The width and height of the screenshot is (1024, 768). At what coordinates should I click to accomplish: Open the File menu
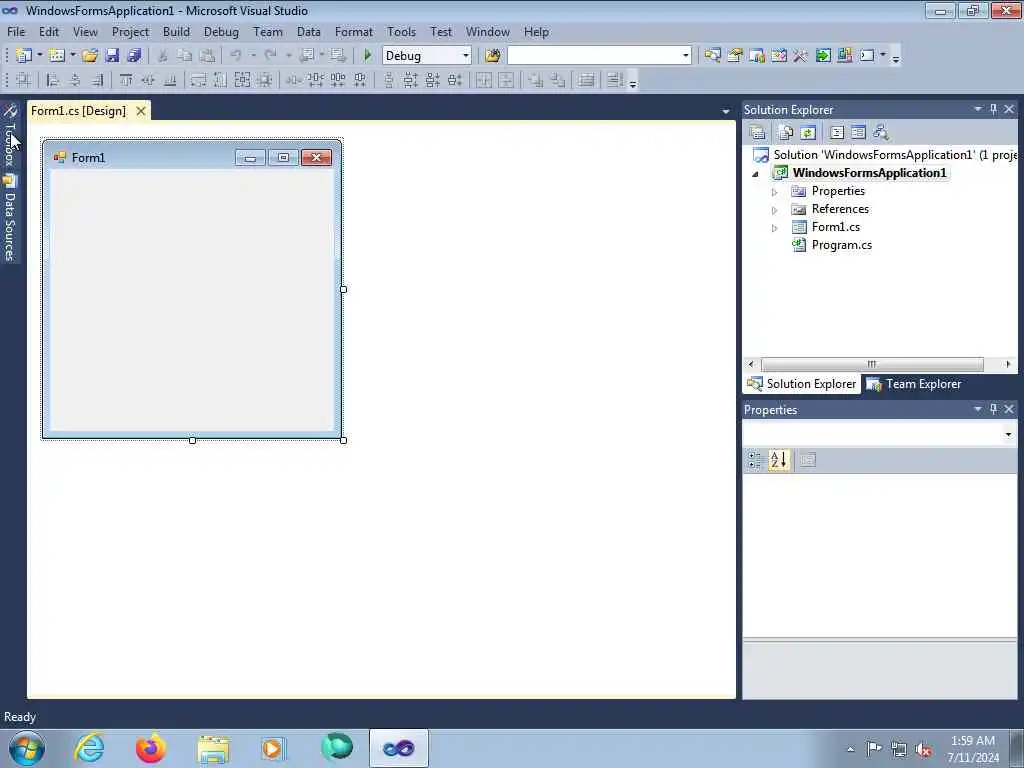(x=16, y=31)
